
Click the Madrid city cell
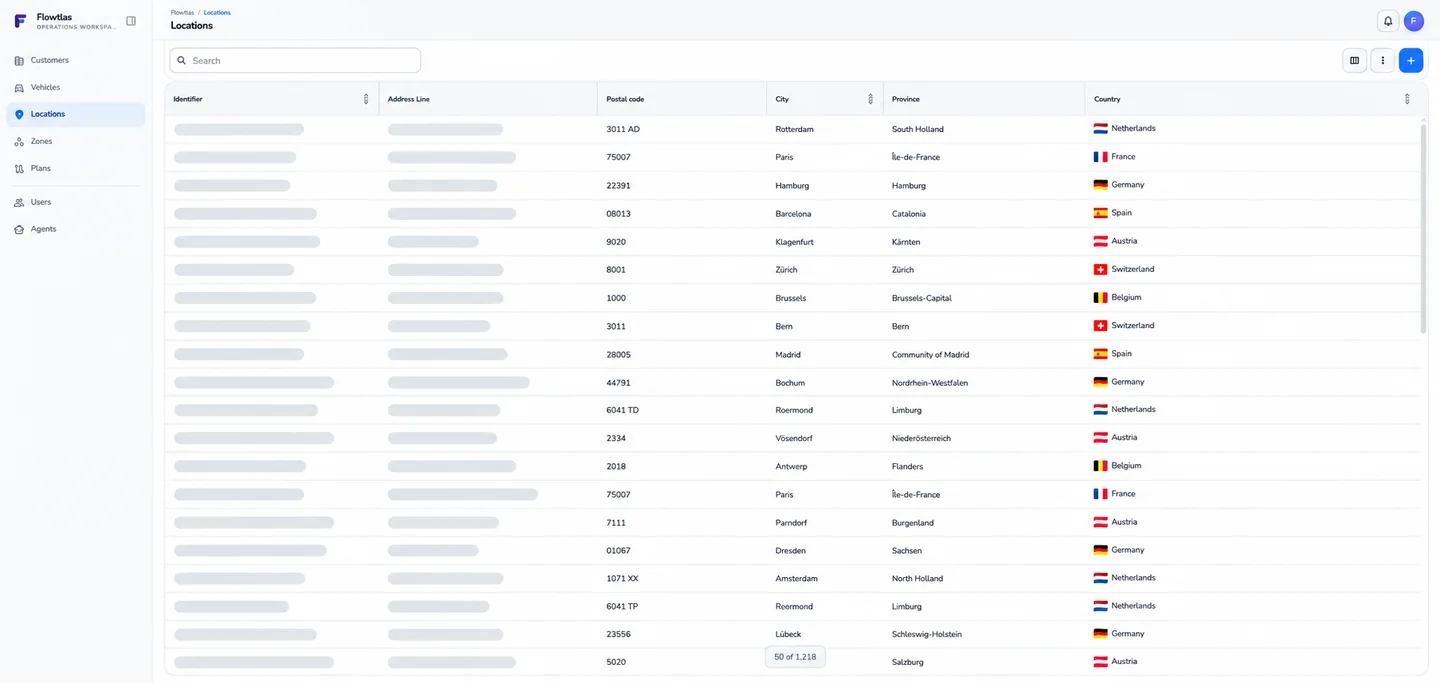pyautogui.click(x=788, y=355)
